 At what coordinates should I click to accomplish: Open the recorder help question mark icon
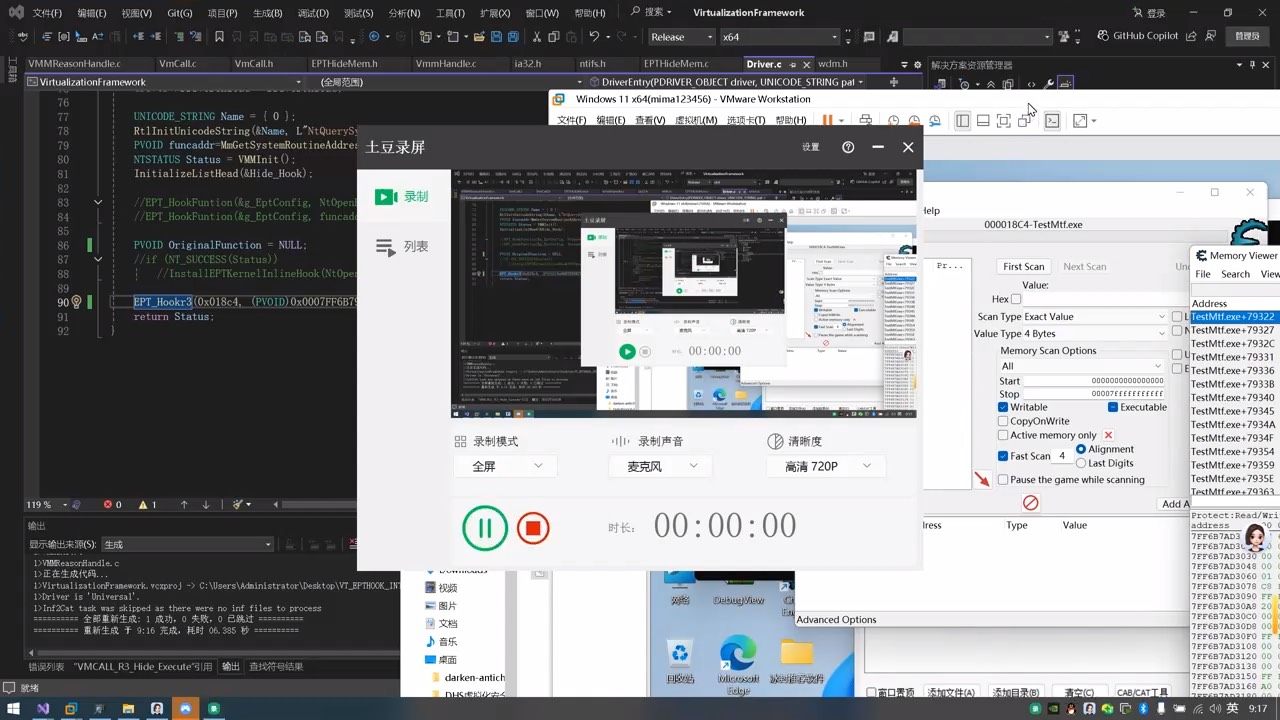point(848,147)
